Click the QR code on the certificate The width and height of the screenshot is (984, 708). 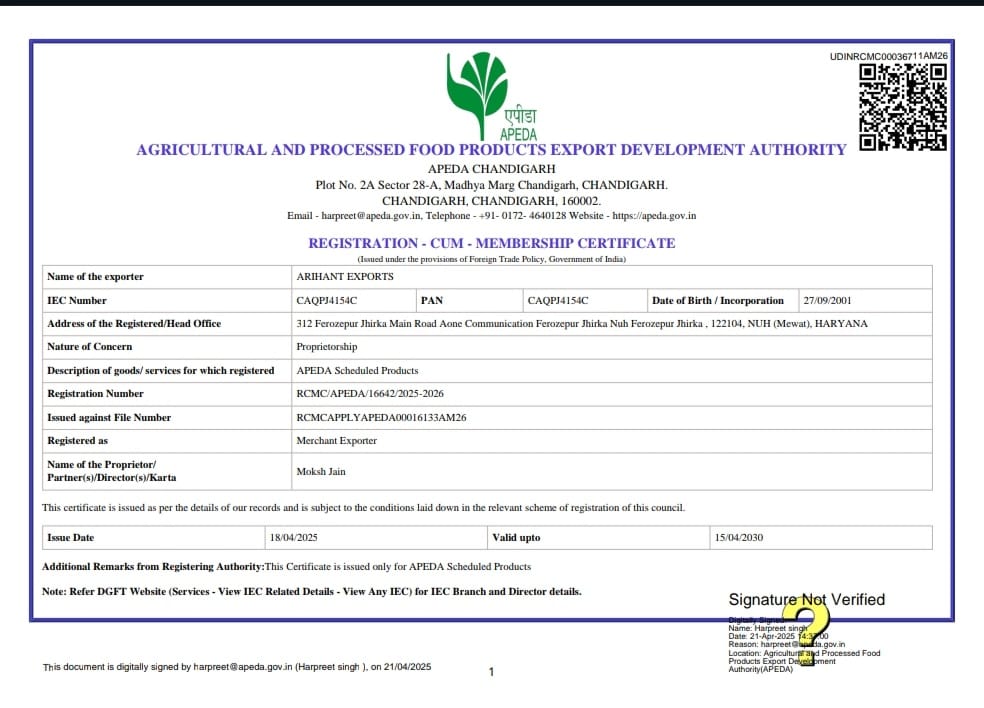click(903, 107)
